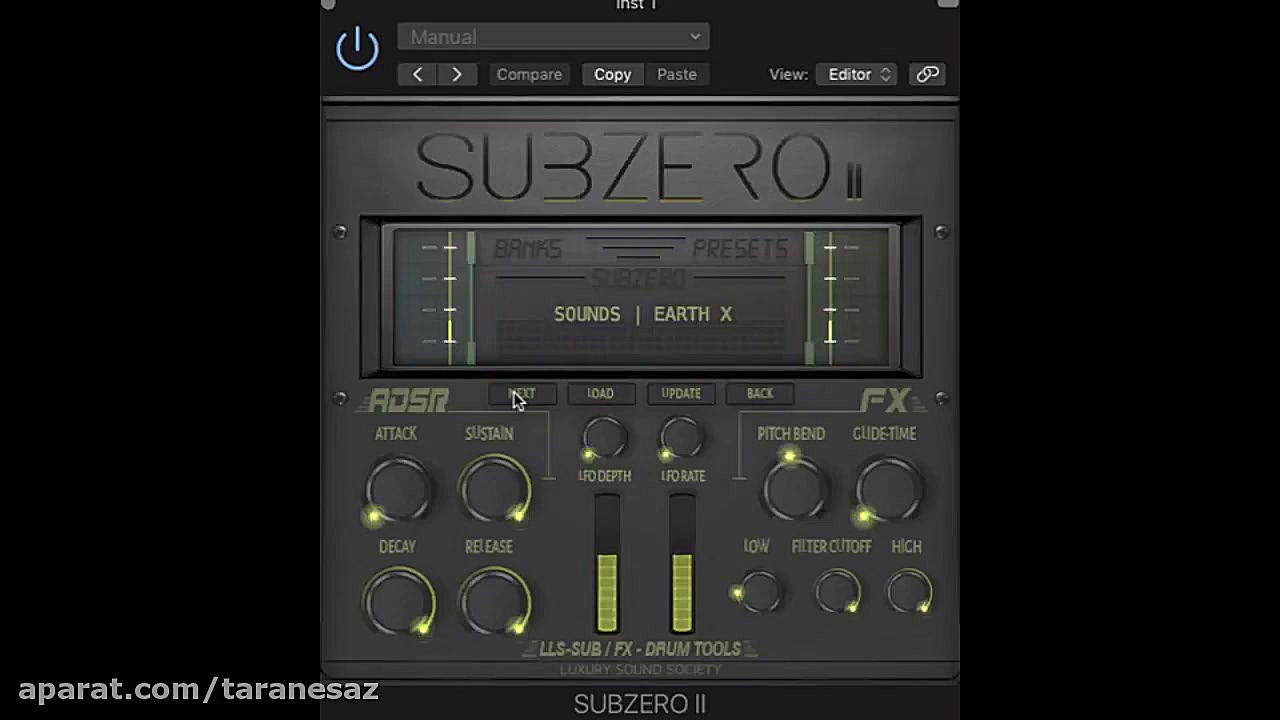Open the View Editor dropdown
Screen dimensions: 1280x720
(x=856, y=74)
